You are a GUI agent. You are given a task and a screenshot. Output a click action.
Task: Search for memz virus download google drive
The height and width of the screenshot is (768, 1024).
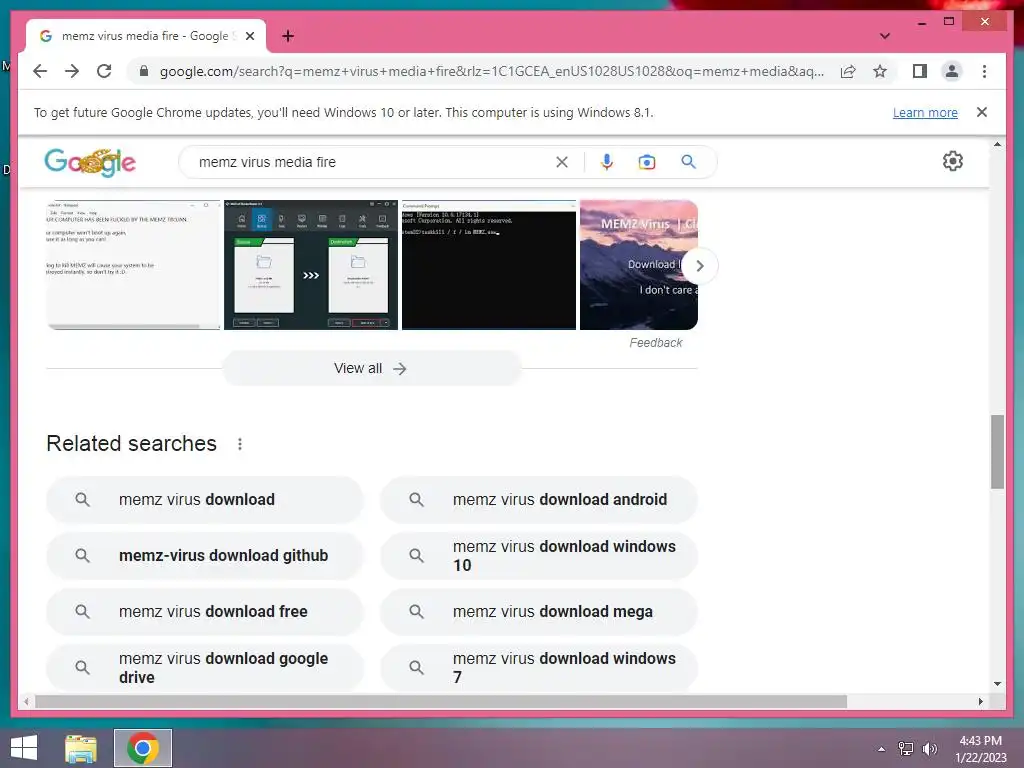pyautogui.click(x=204, y=667)
